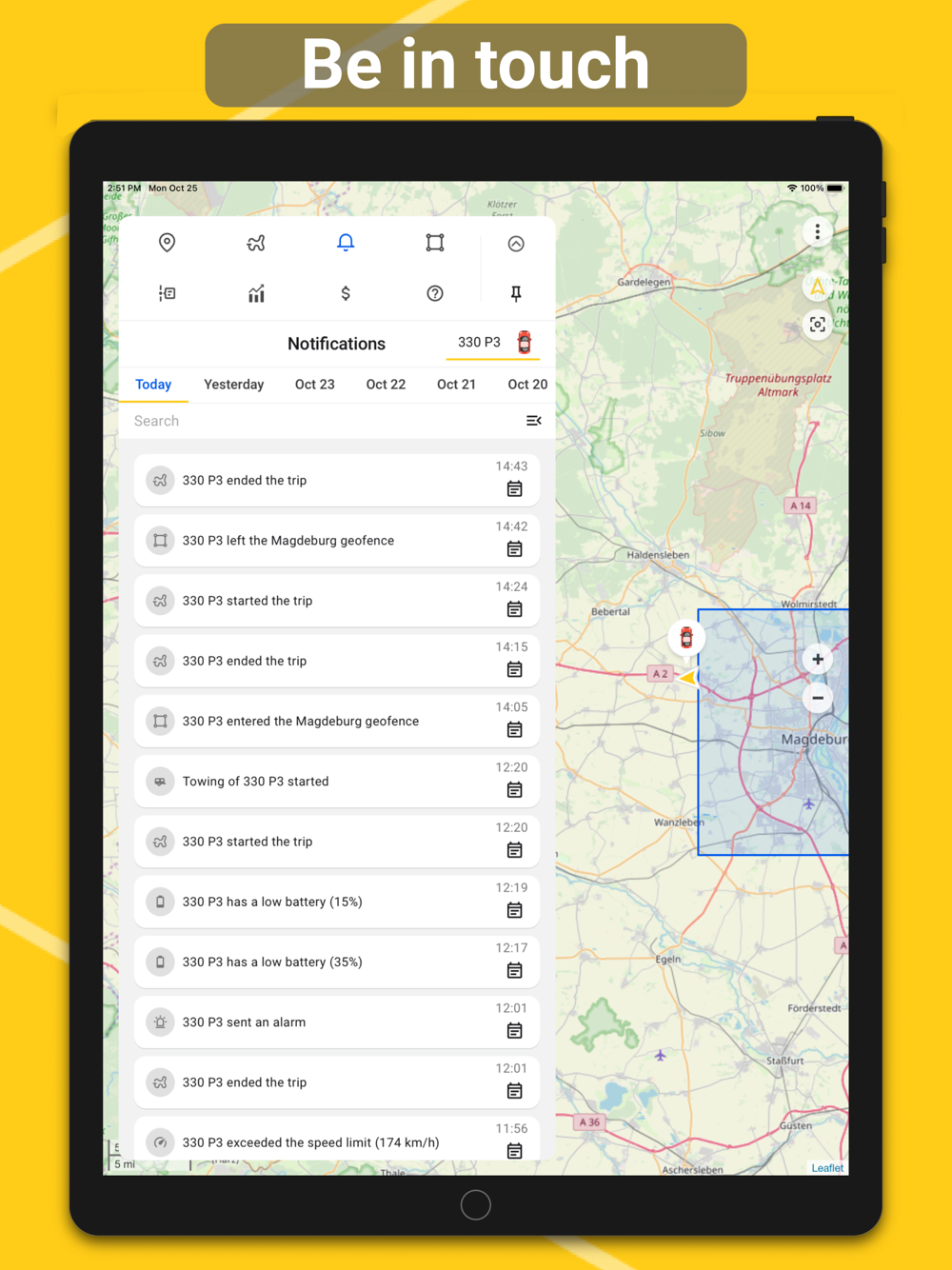Zoom in the map with plus button
Screen dimensions: 952x1270
(x=818, y=659)
